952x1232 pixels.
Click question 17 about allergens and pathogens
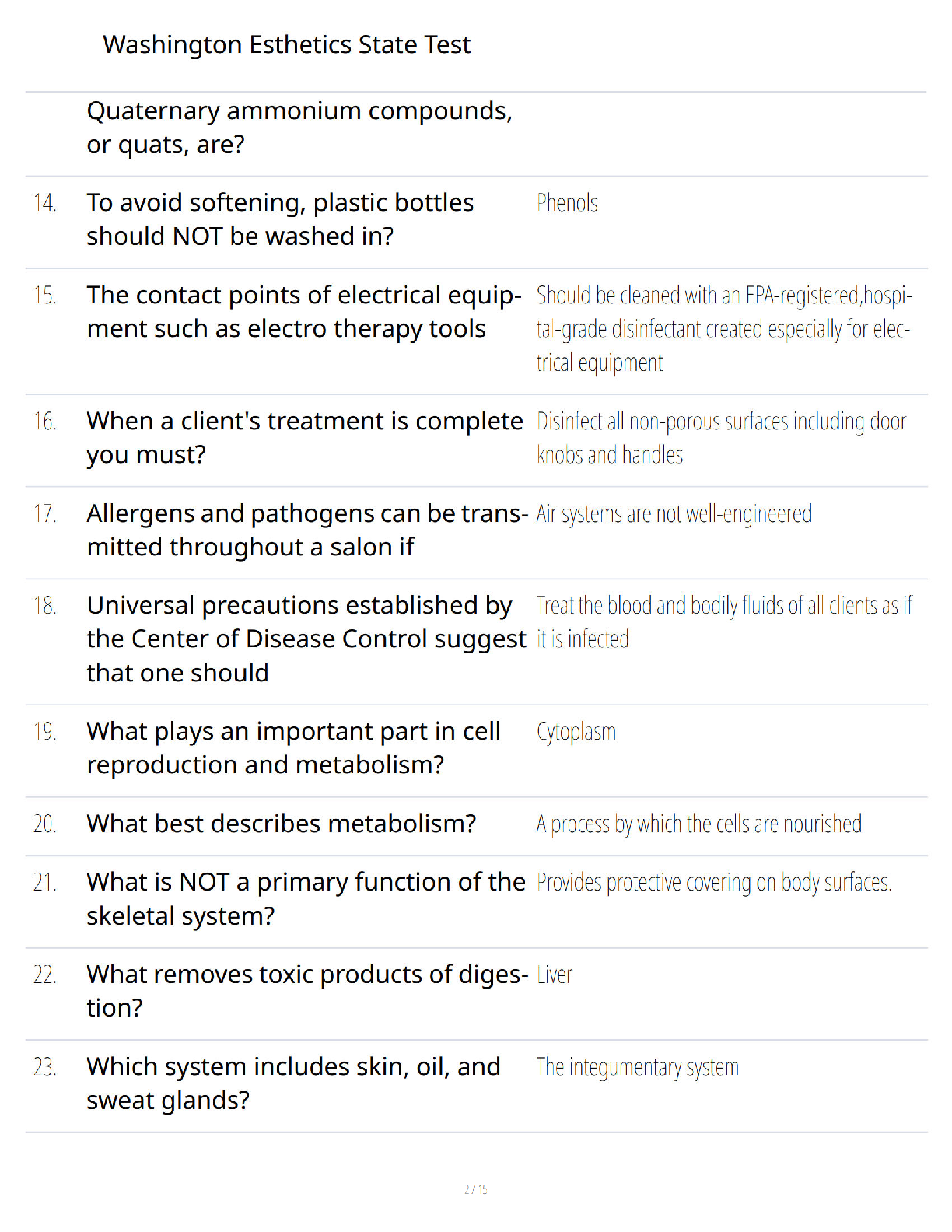pos(307,530)
